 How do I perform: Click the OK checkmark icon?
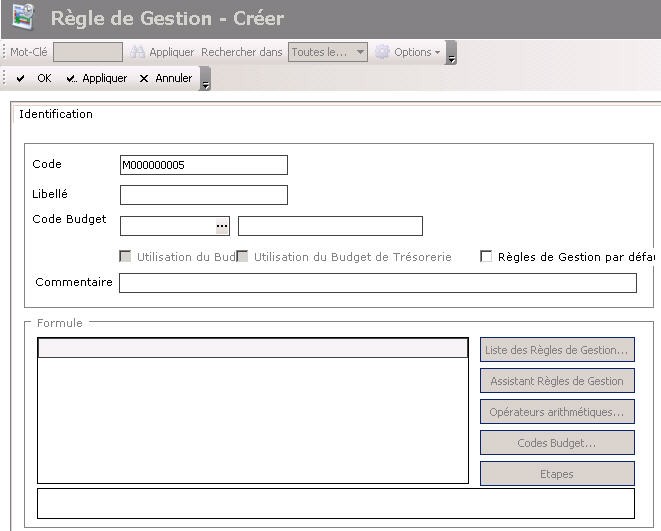(21, 78)
